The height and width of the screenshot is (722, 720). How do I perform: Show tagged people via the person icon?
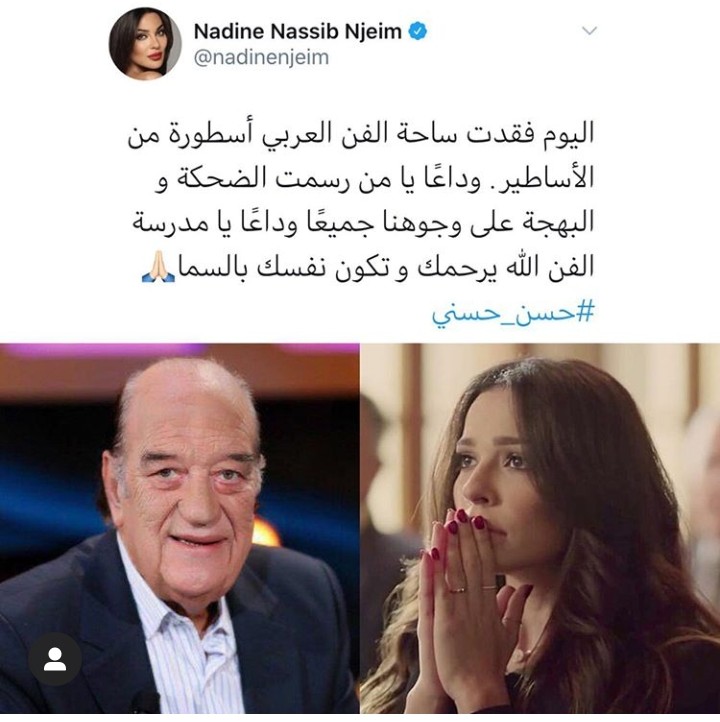[x=55, y=659]
